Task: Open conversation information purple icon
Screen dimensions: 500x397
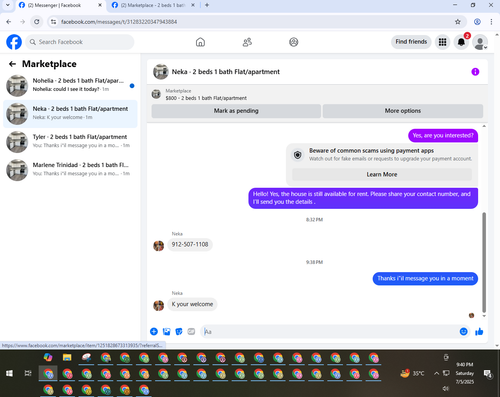Action: point(475,72)
